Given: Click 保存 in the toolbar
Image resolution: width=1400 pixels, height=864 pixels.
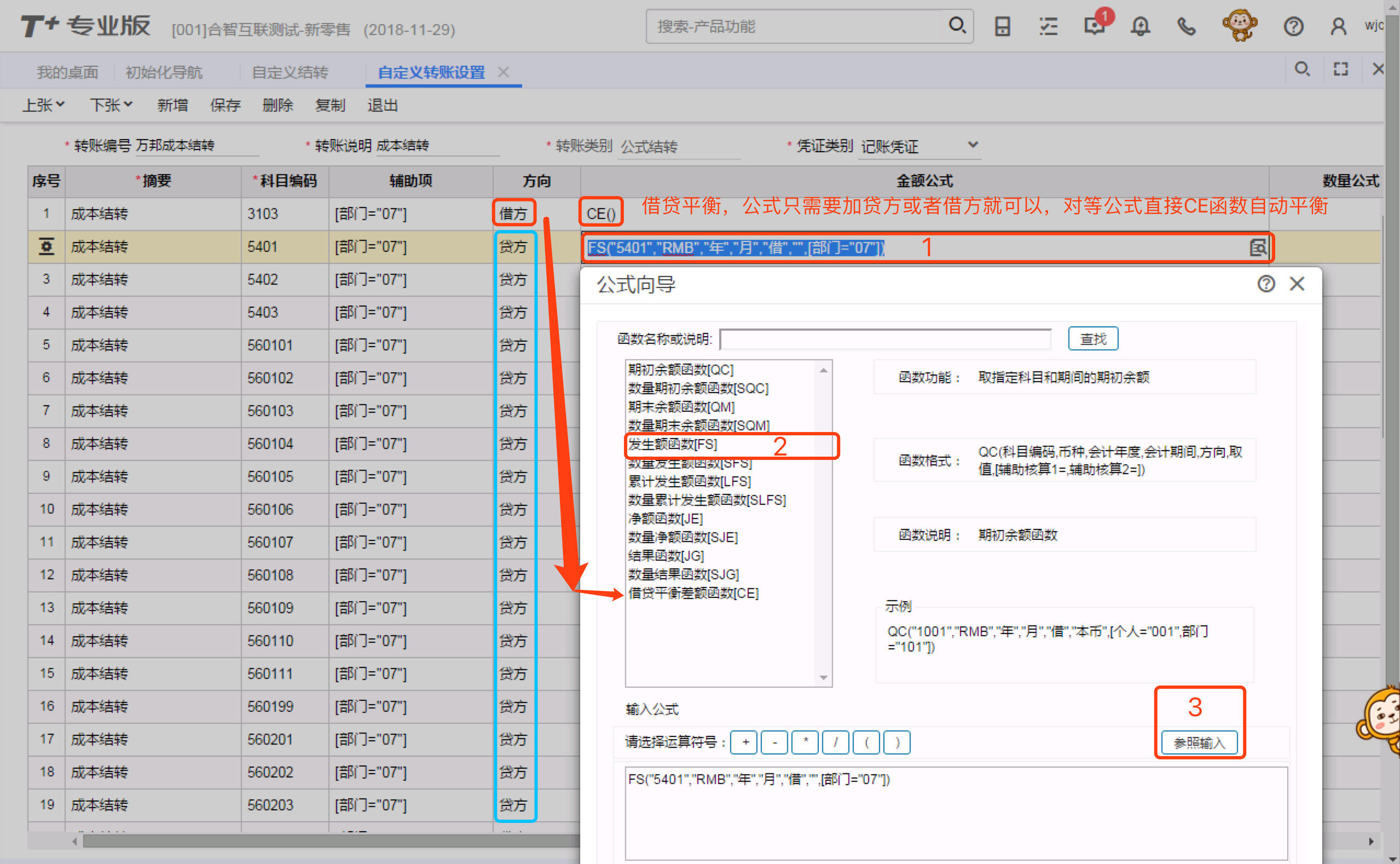Looking at the screenshot, I should point(225,105).
